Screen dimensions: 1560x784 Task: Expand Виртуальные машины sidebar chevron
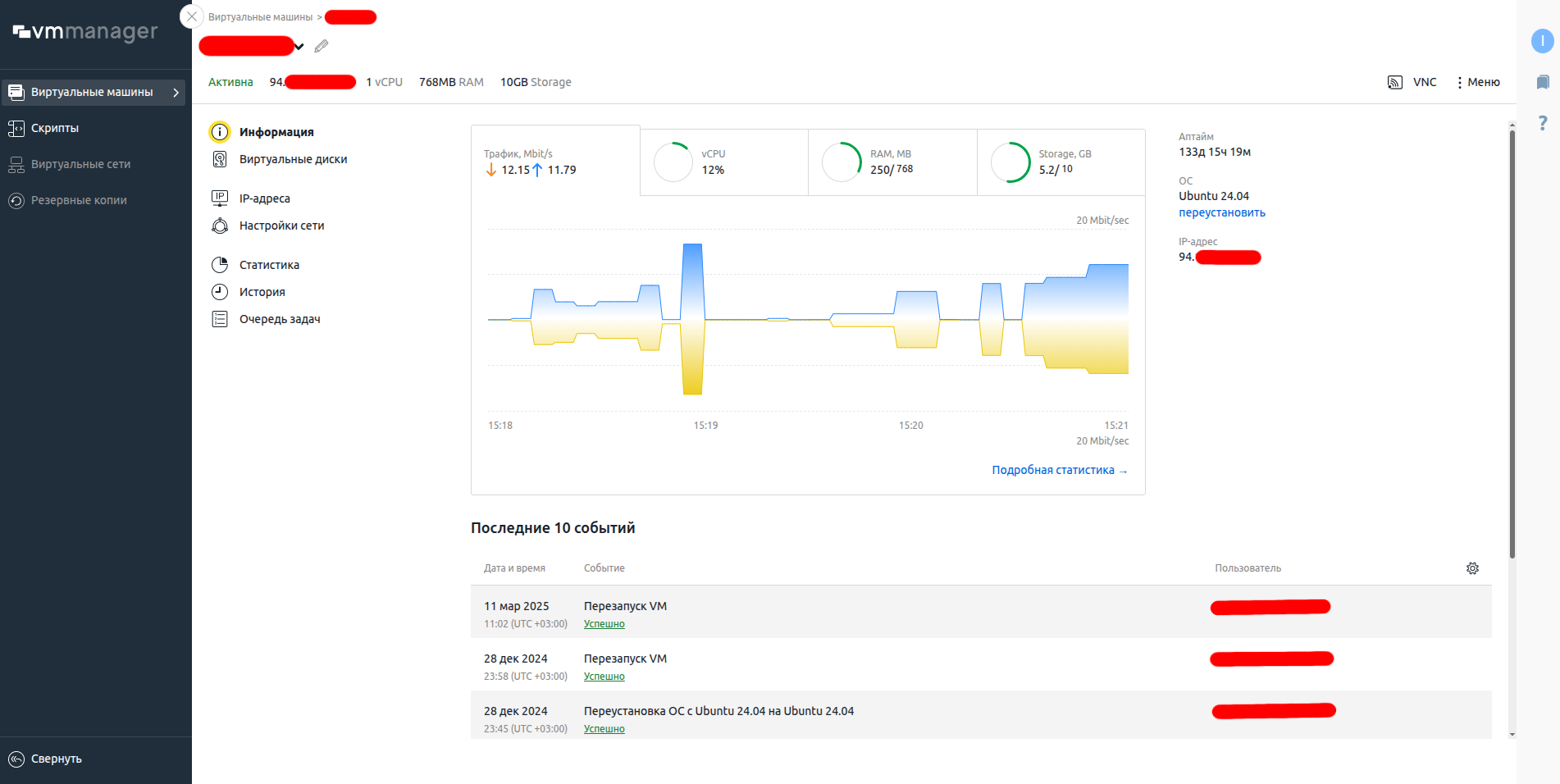point(176,93)
